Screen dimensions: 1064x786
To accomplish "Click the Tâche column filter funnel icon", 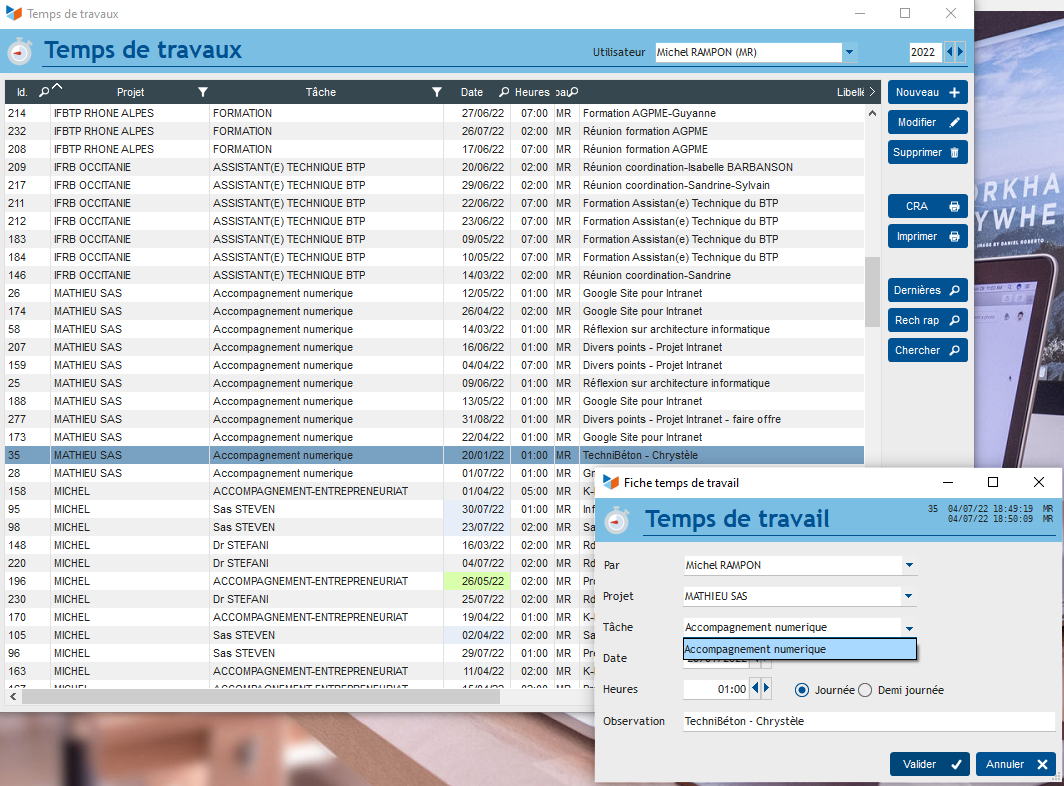I will pyautogui.click(x=436, y=92).
